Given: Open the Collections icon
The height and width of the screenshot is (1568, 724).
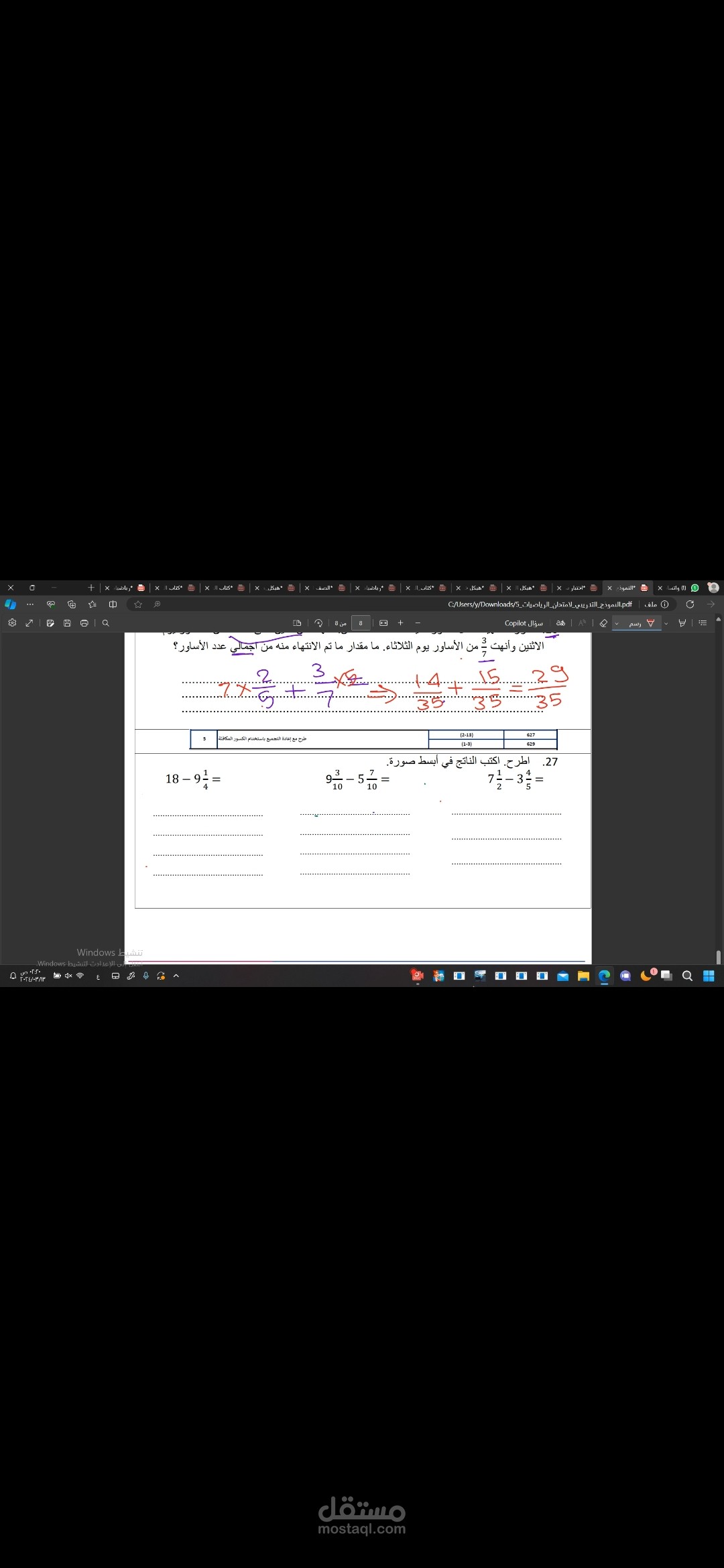Looking at the screenshot, I should click(72, 604).
